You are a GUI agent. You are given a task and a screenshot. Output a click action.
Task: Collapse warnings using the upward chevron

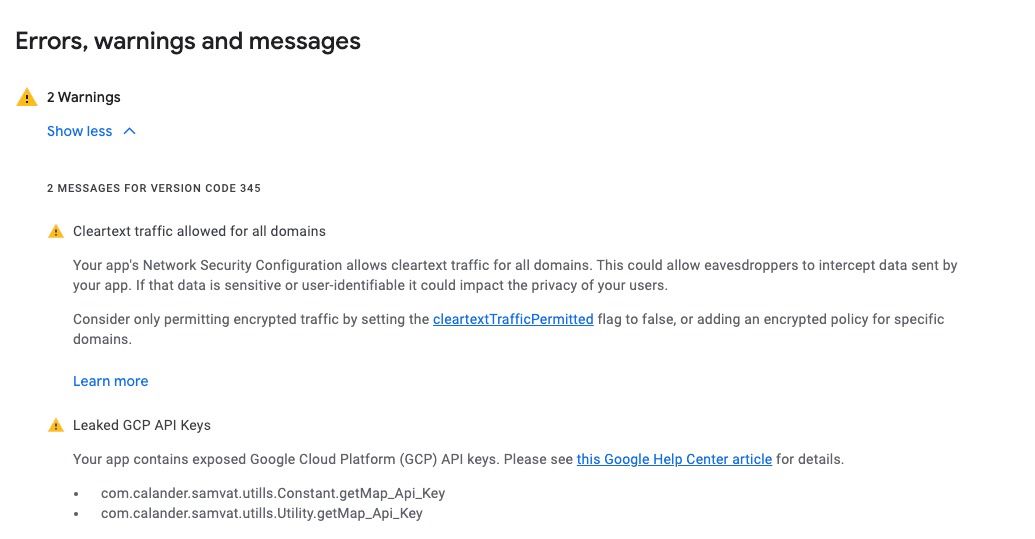129,131
